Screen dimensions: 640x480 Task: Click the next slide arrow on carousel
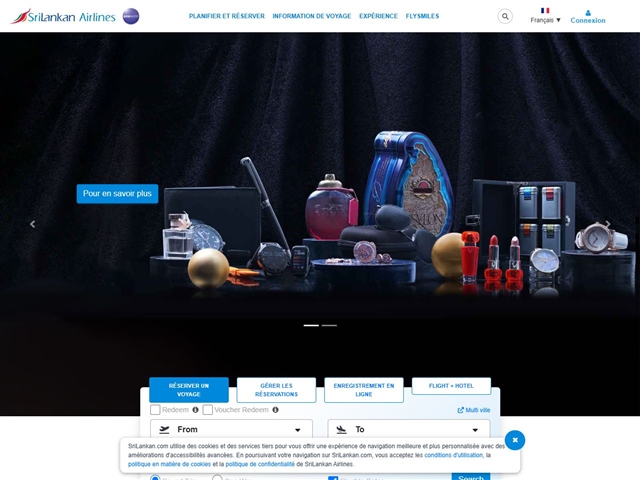pyautogui.click(x=608, y=224)
